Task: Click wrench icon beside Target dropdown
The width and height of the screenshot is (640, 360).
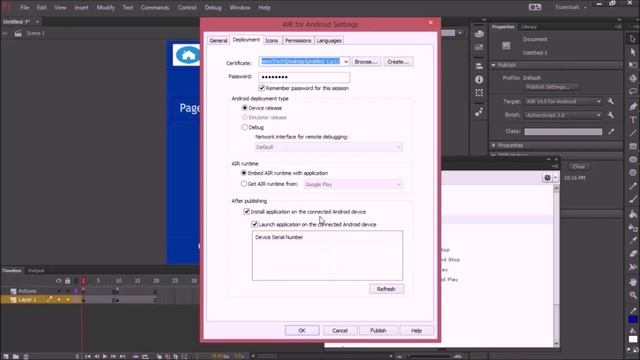Action: 611,101
